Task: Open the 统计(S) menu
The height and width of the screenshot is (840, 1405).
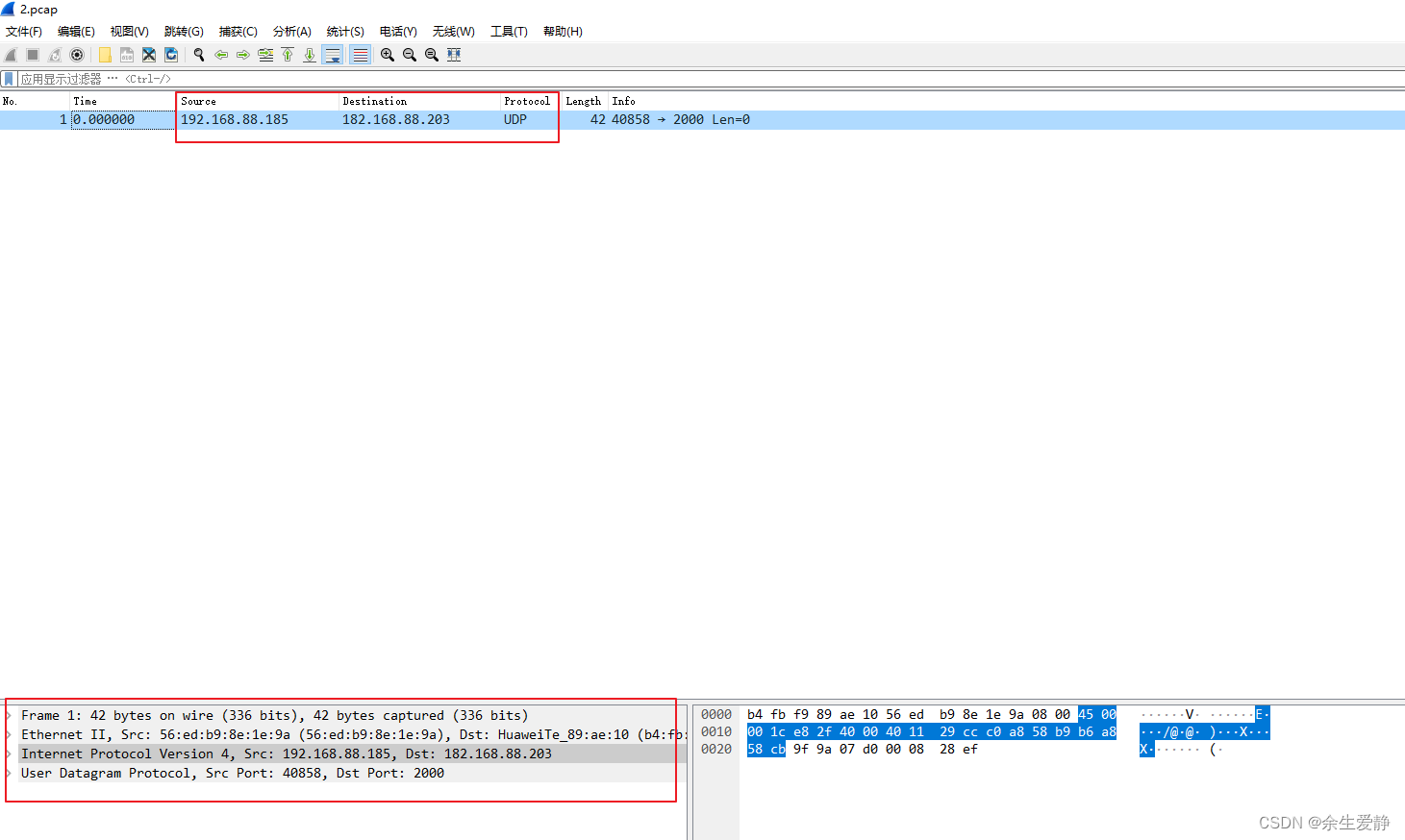Action: pyautogui.click(x=345, y=32)
